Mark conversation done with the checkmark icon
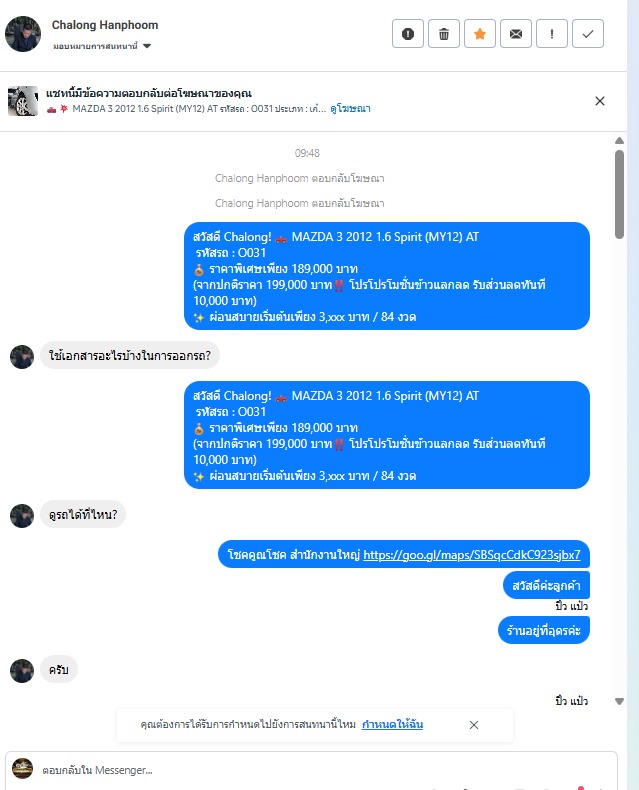This screenshot has width=639, height=790. [588, 34]
